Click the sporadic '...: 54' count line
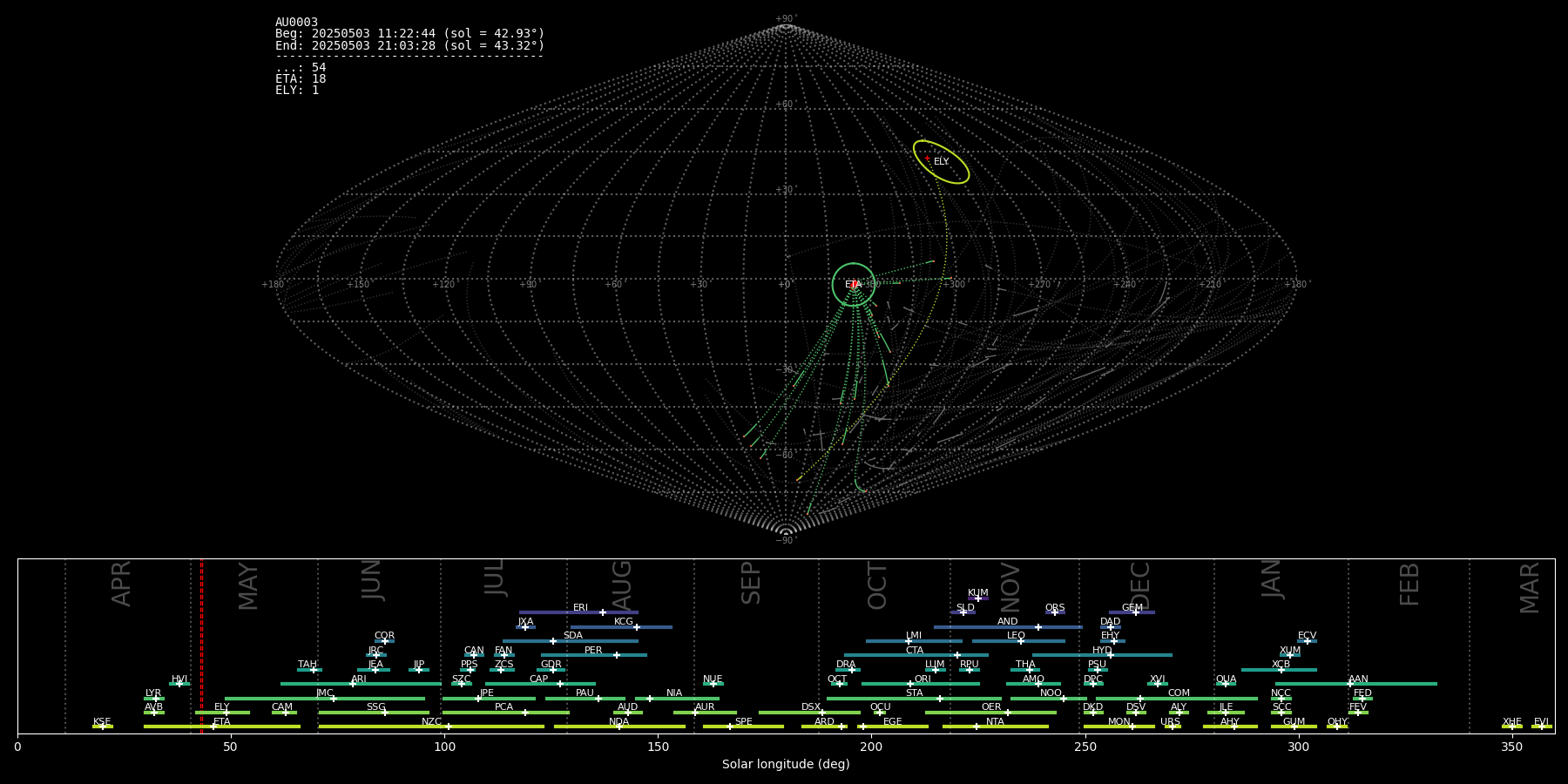Viewport: 1568px width, 784px height. (x=301, y=68)
